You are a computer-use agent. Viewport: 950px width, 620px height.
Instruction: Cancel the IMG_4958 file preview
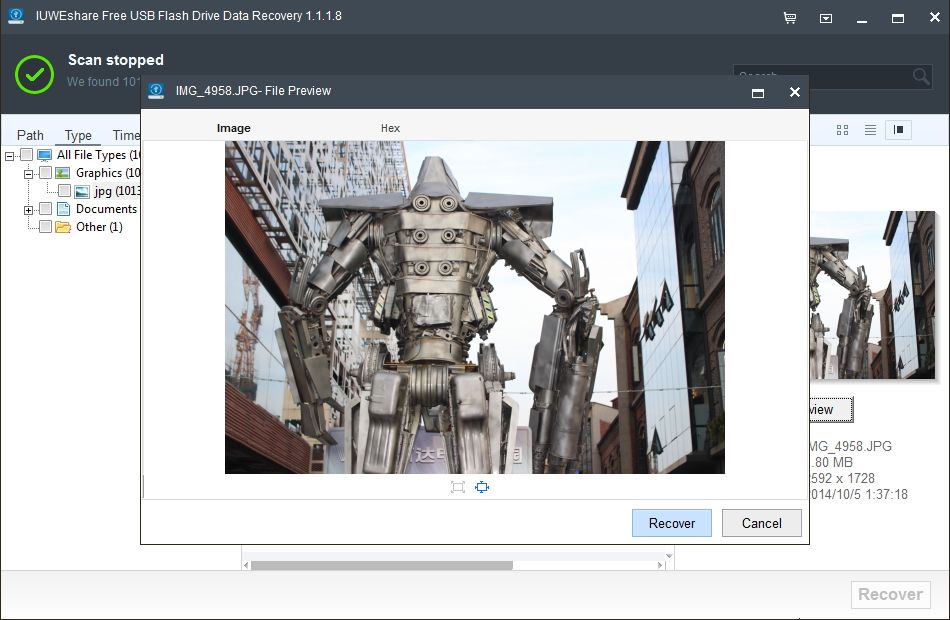[761, 523]
